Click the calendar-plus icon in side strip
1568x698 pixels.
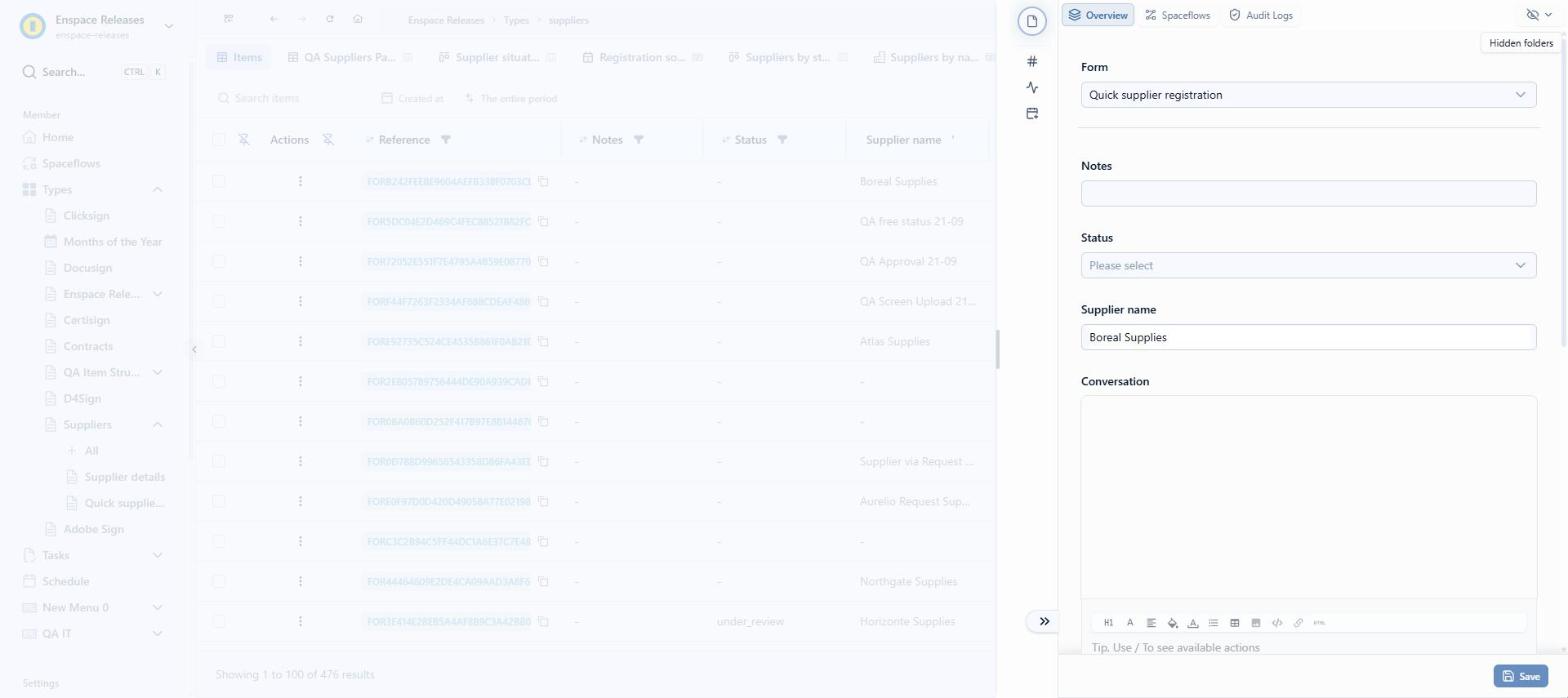tap(1032, 113)
